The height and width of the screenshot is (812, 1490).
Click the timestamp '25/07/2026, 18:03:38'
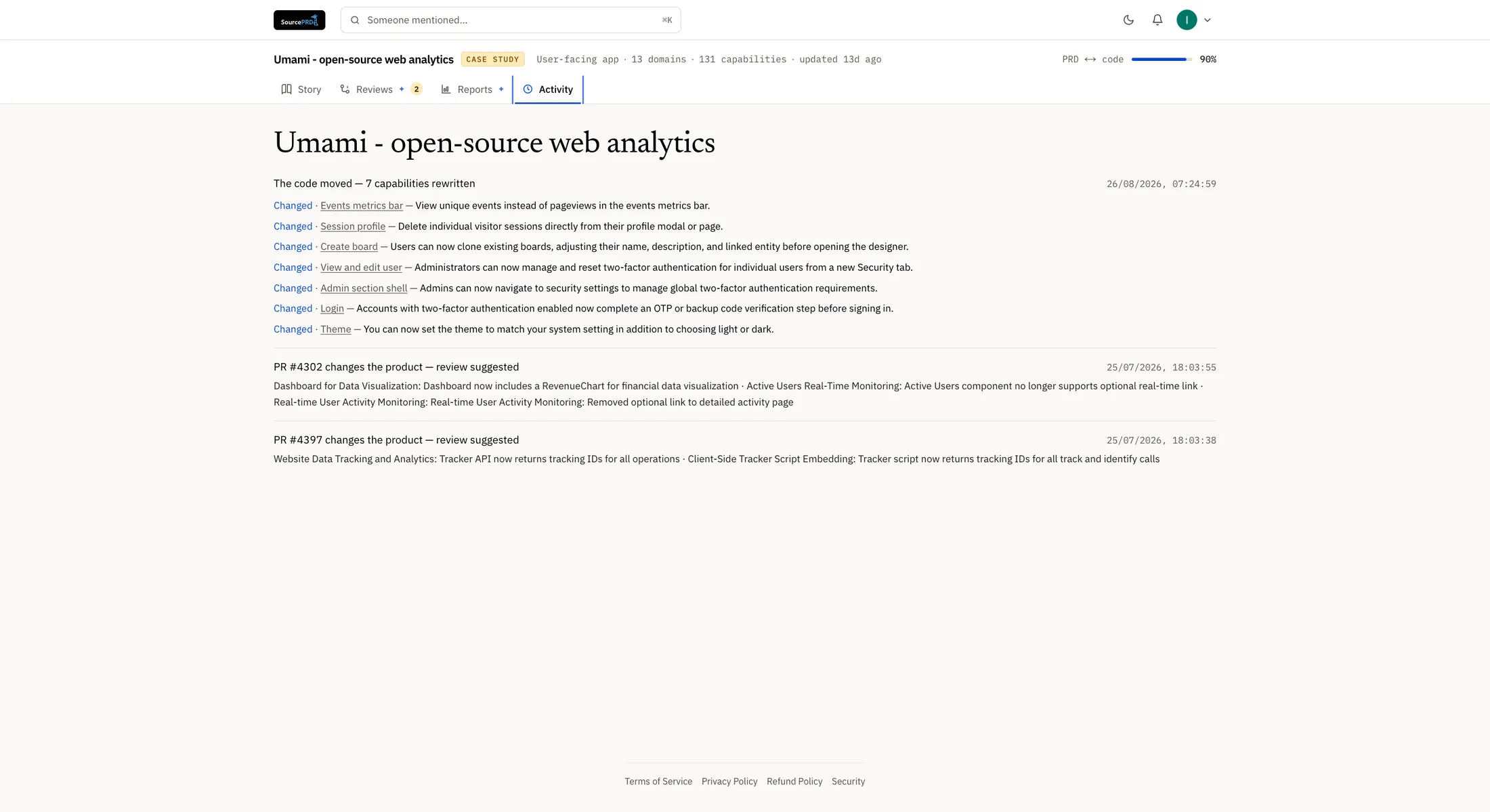1162,440
